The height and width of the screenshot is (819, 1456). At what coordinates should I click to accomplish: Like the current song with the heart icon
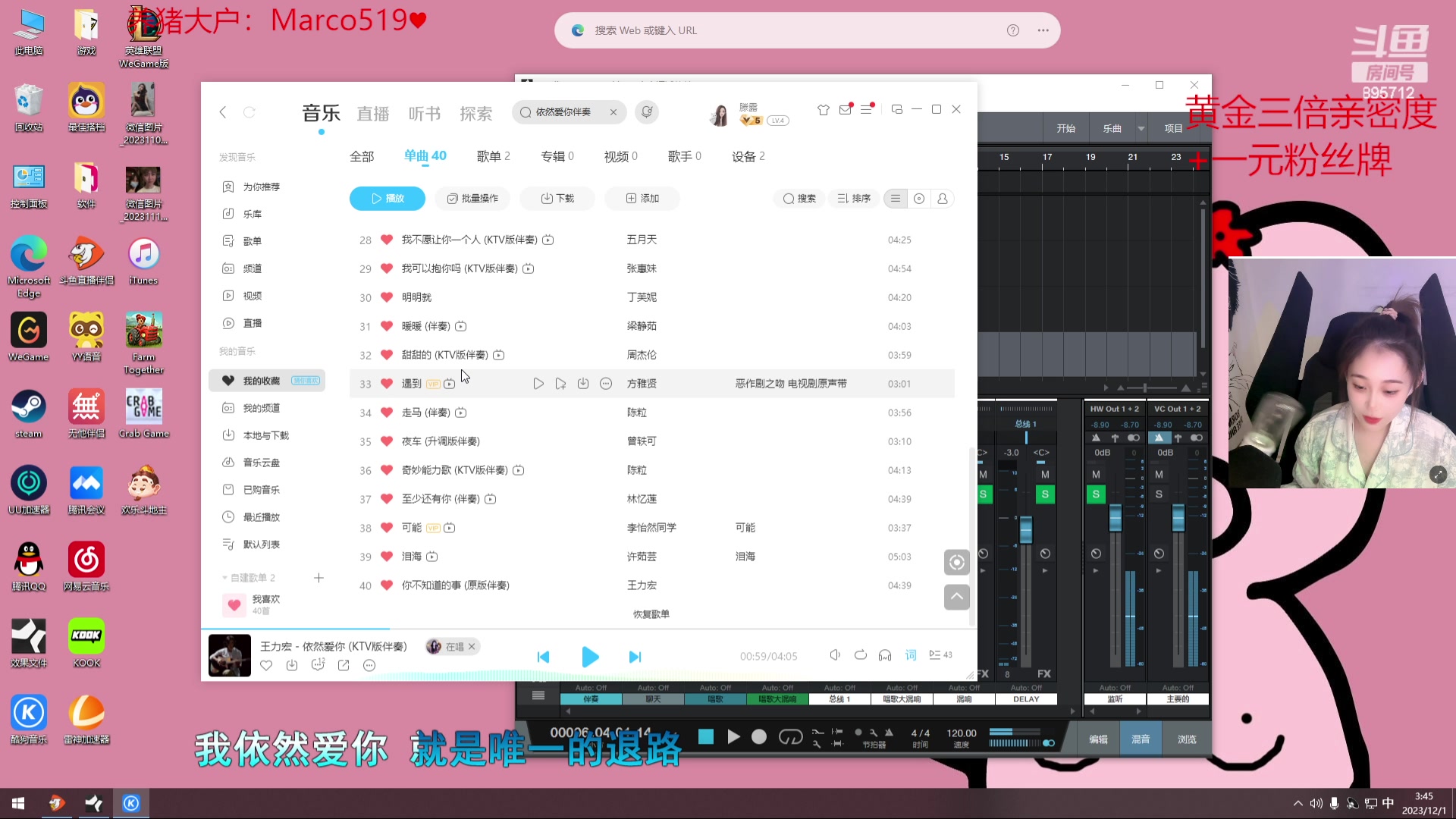coord(266,665)
